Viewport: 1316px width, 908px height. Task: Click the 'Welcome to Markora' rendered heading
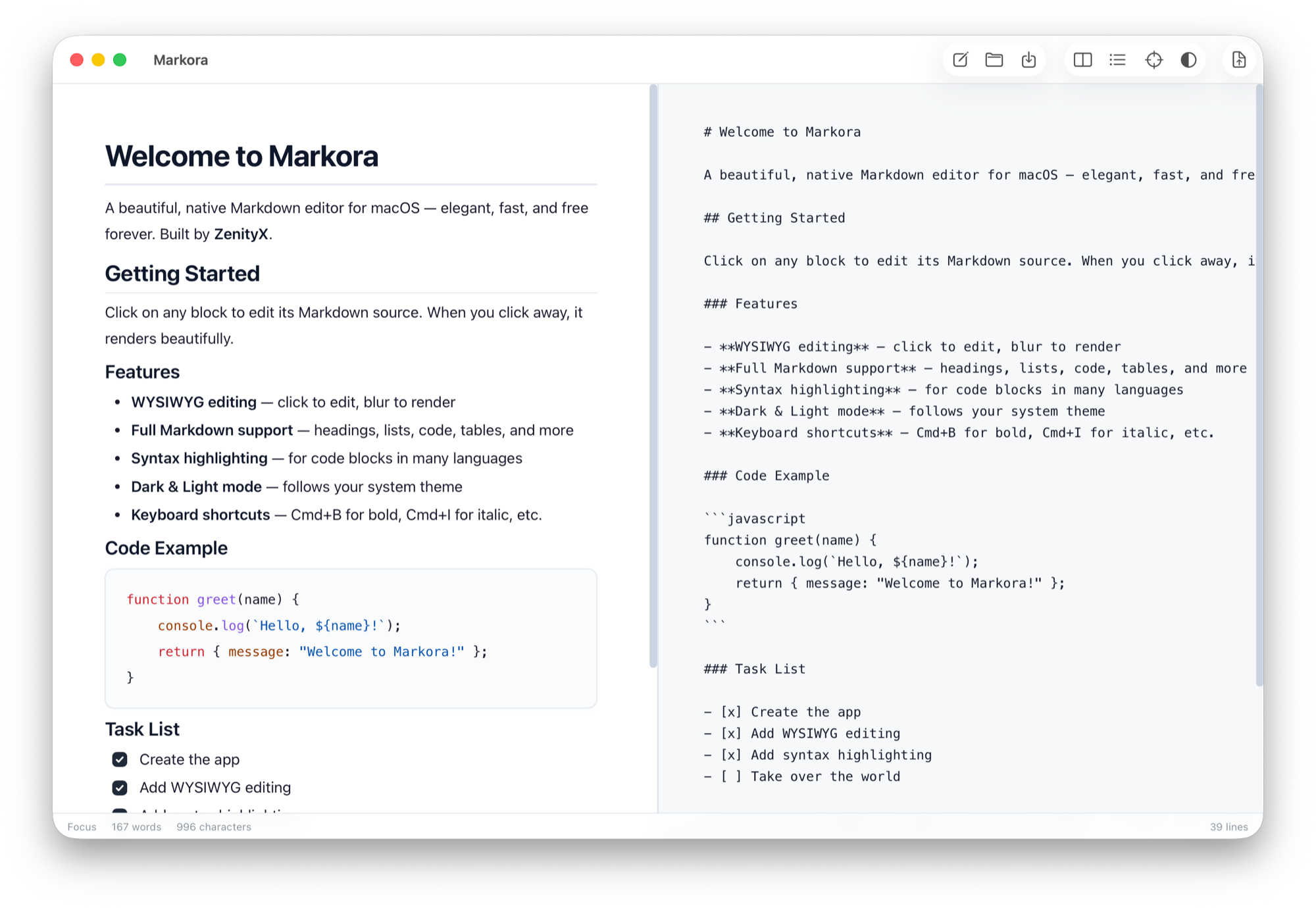pos(241,157)
